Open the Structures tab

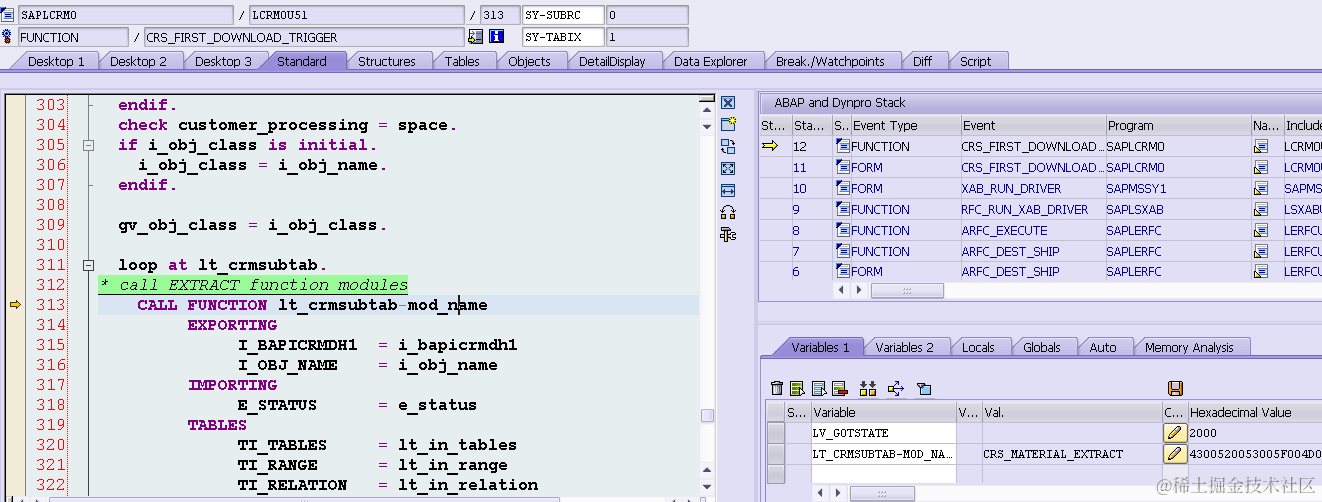click(x=386, y=61)
